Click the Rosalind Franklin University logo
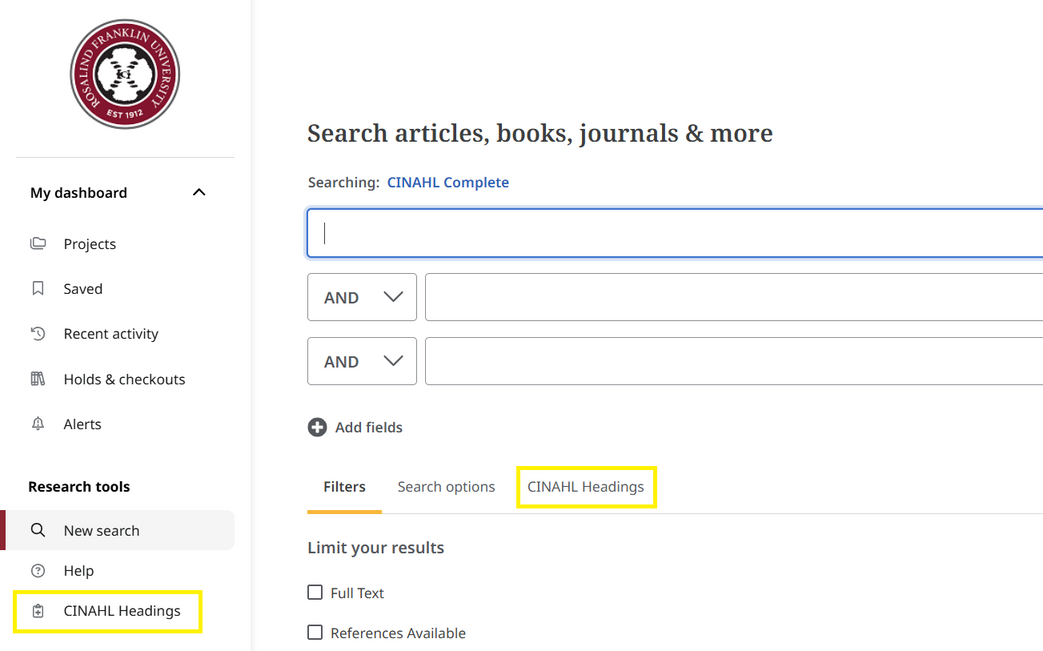1043x651 pixels. point(125,74)
